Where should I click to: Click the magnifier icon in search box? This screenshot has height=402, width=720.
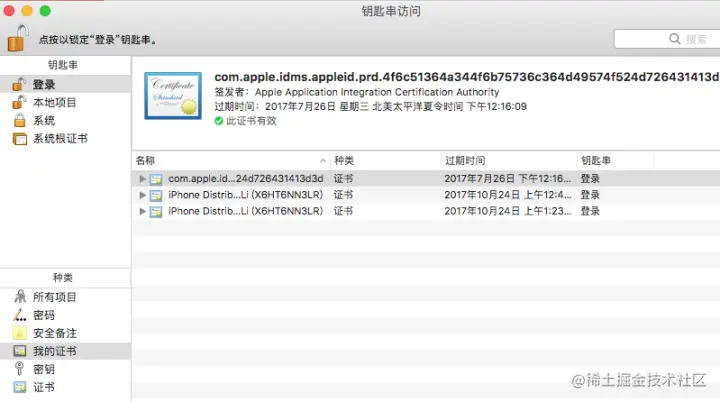coord(675,39)
